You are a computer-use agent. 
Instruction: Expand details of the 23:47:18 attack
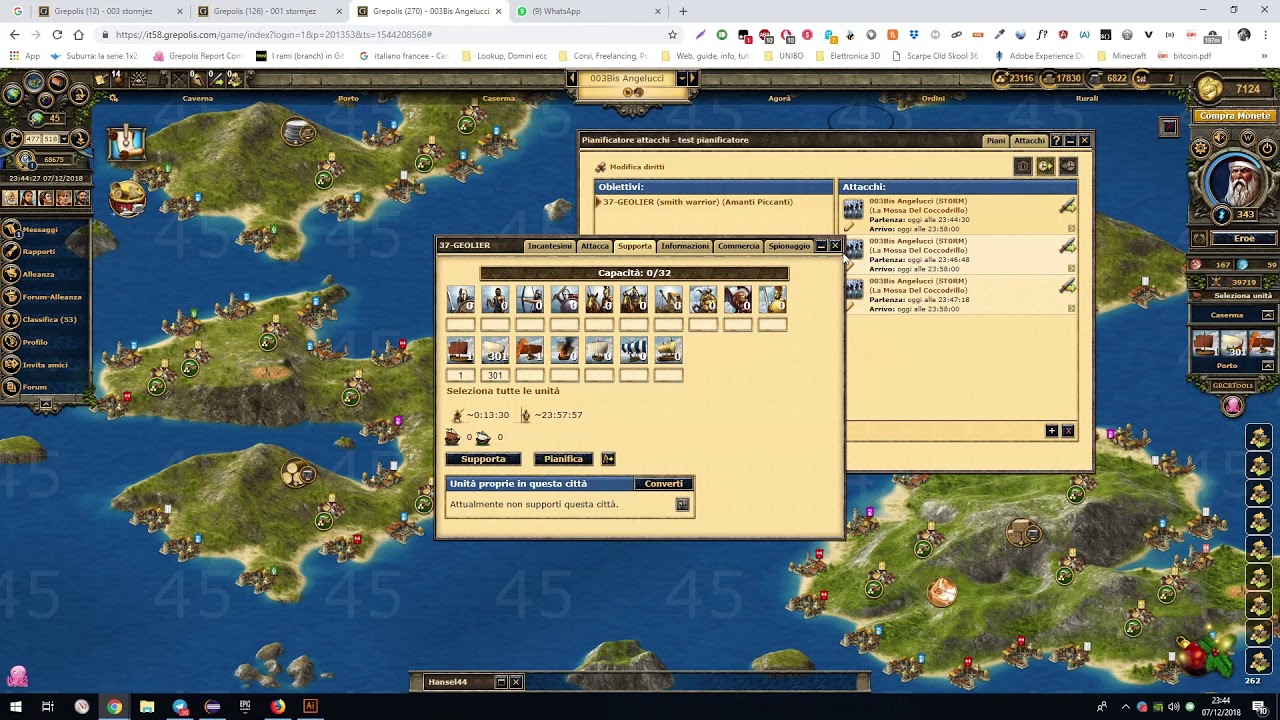[x=1071, y=309]
